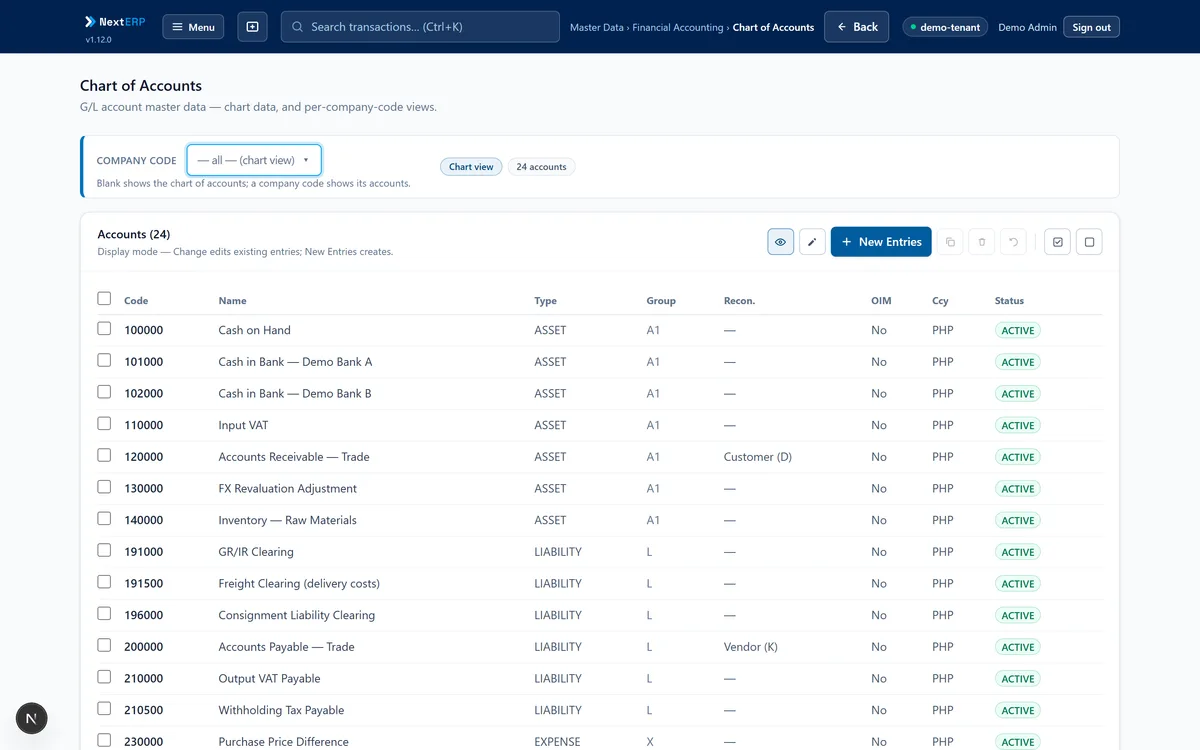Image resolution: width=1200 pixels, height=750 pixels.
Task: Click Accounts Receivable — Trade name
Action: coord(294,457)
